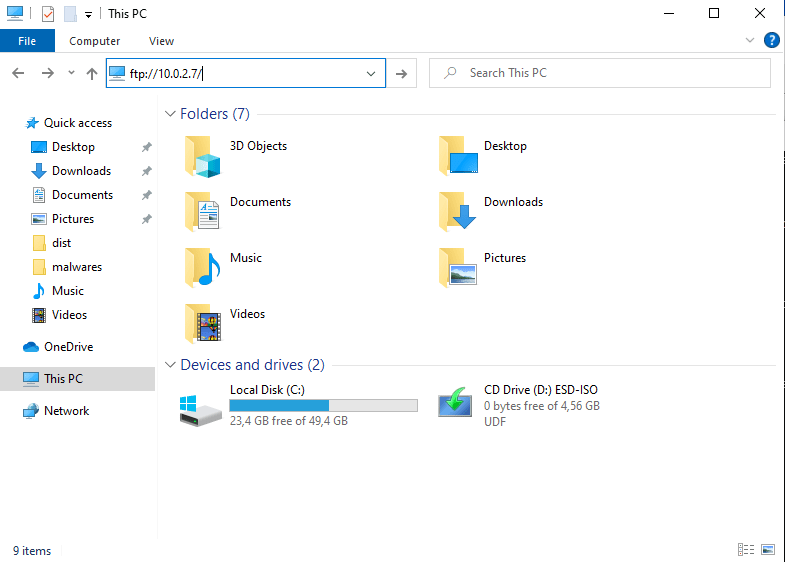Open the Help question mark icon

coord(771,41)
